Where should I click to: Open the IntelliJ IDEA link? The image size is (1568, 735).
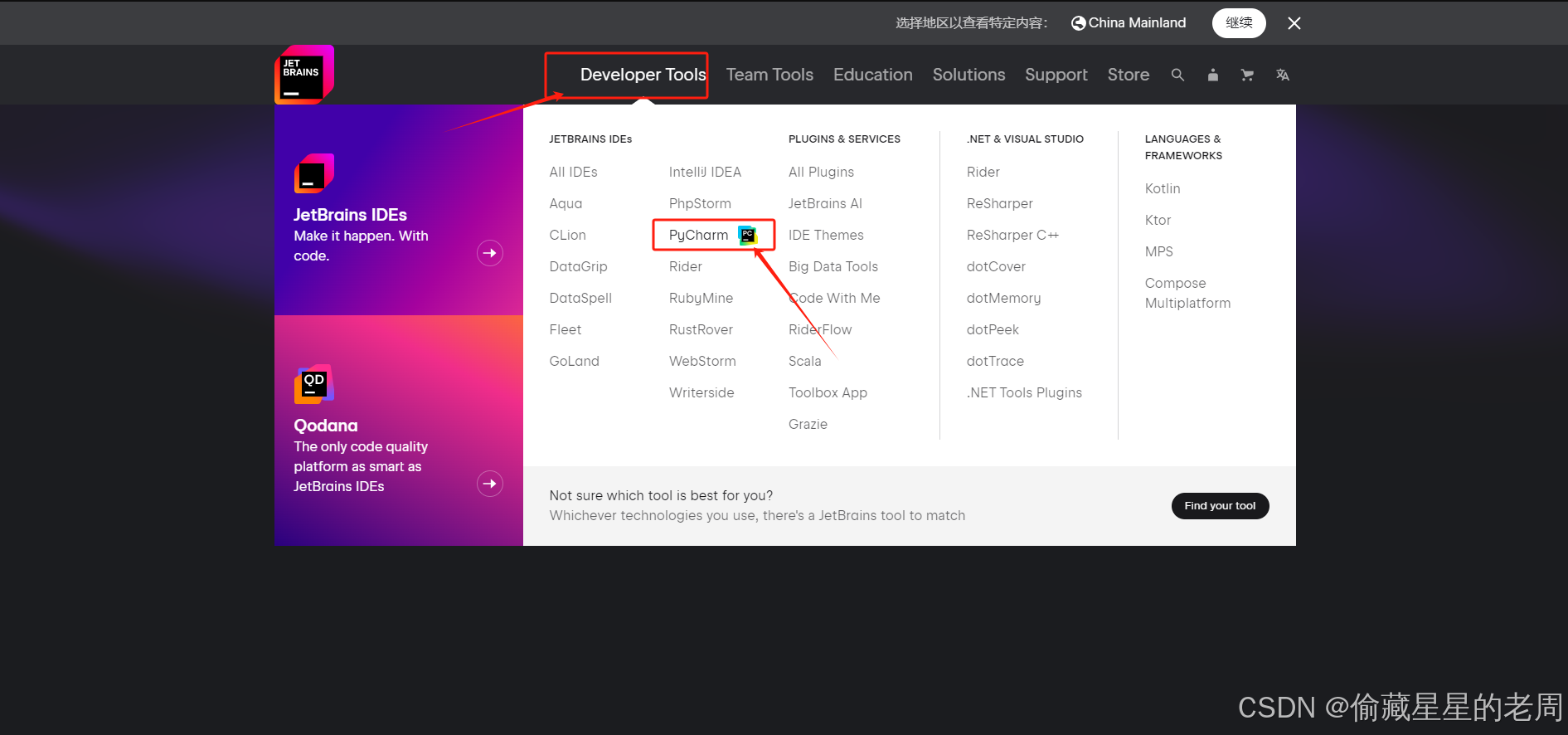click(x=705, y=172)
